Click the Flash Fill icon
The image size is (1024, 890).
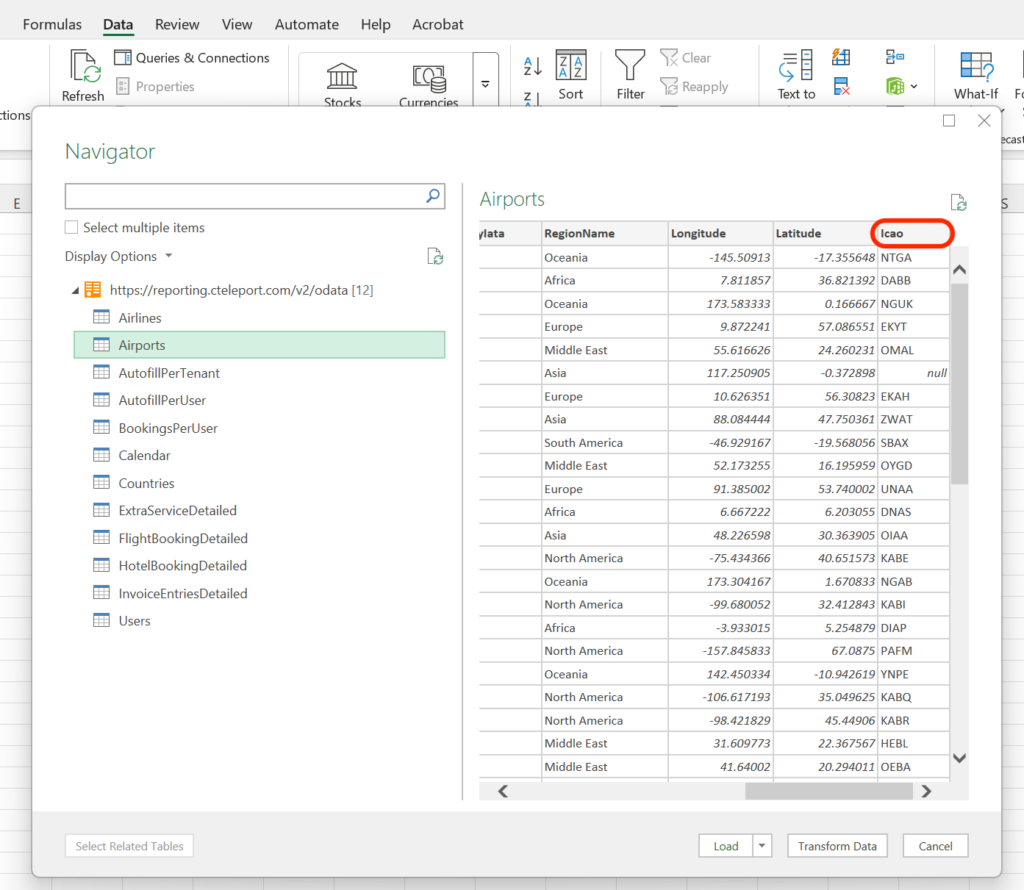tap(841, 57)
